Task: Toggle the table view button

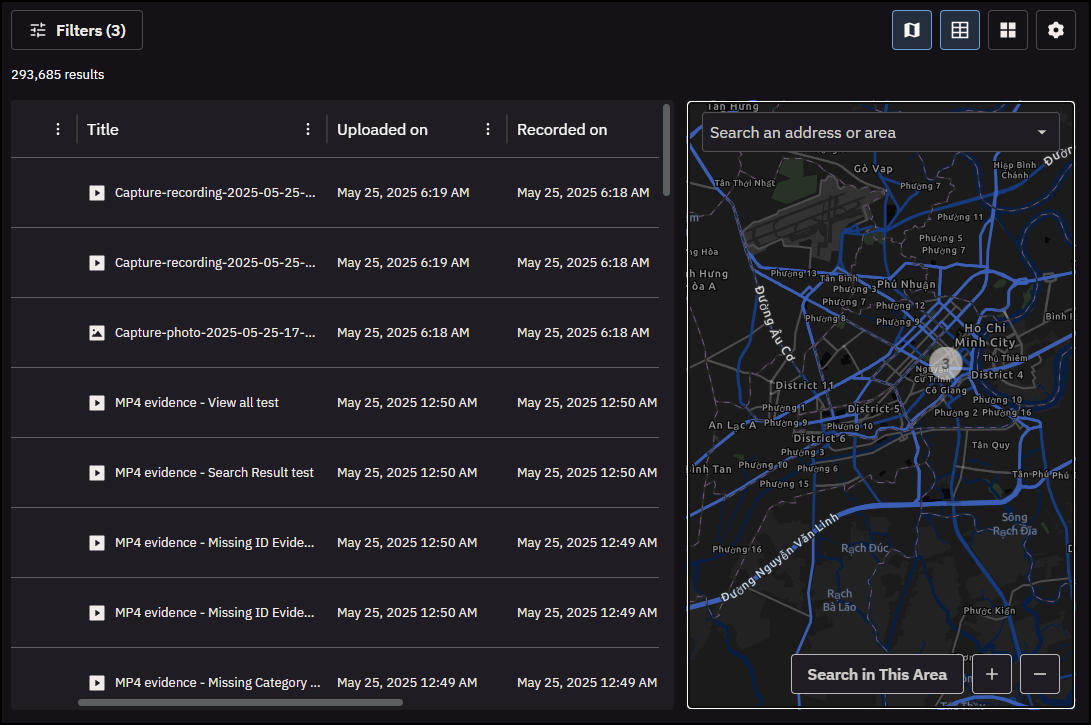Action: coord(960,30)
